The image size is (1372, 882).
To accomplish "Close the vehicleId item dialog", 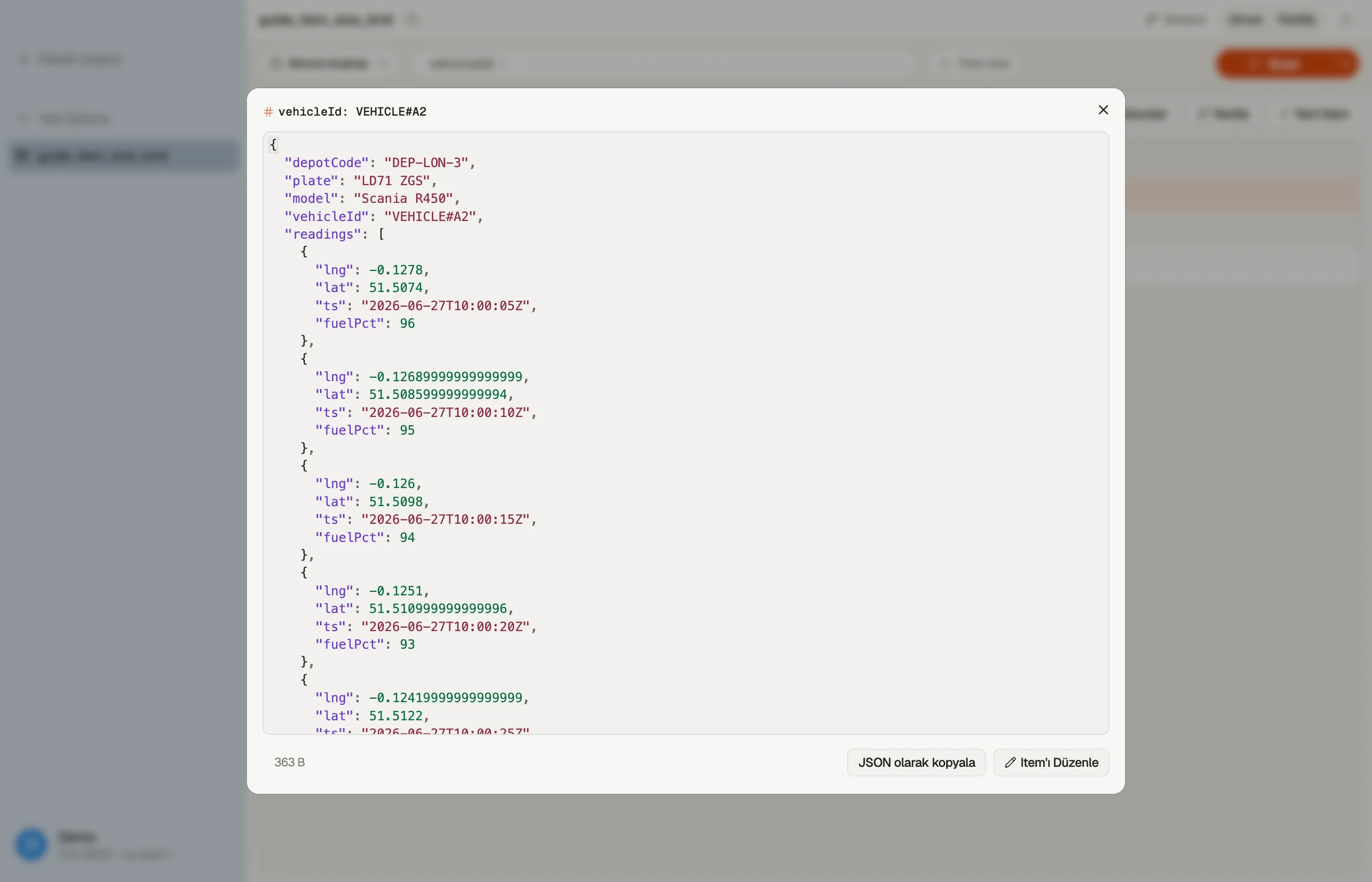I will (x=1103, y=110).
